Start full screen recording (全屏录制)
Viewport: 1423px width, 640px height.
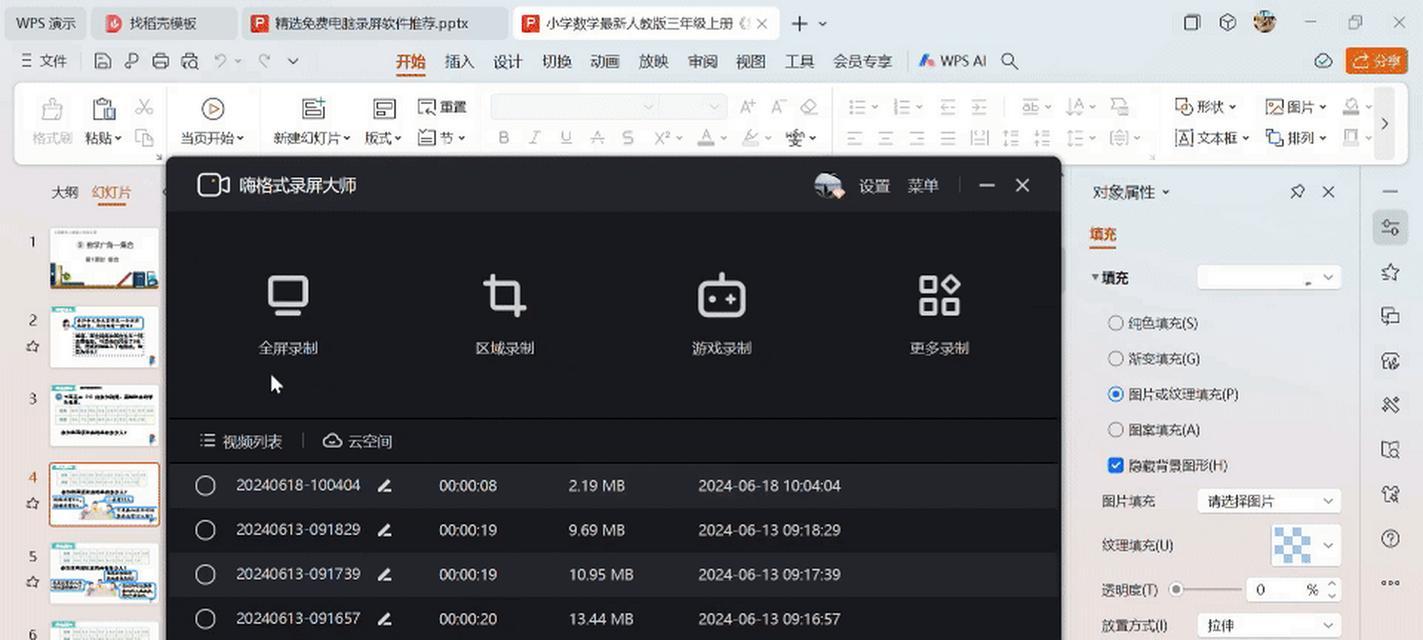click(288, 315)
